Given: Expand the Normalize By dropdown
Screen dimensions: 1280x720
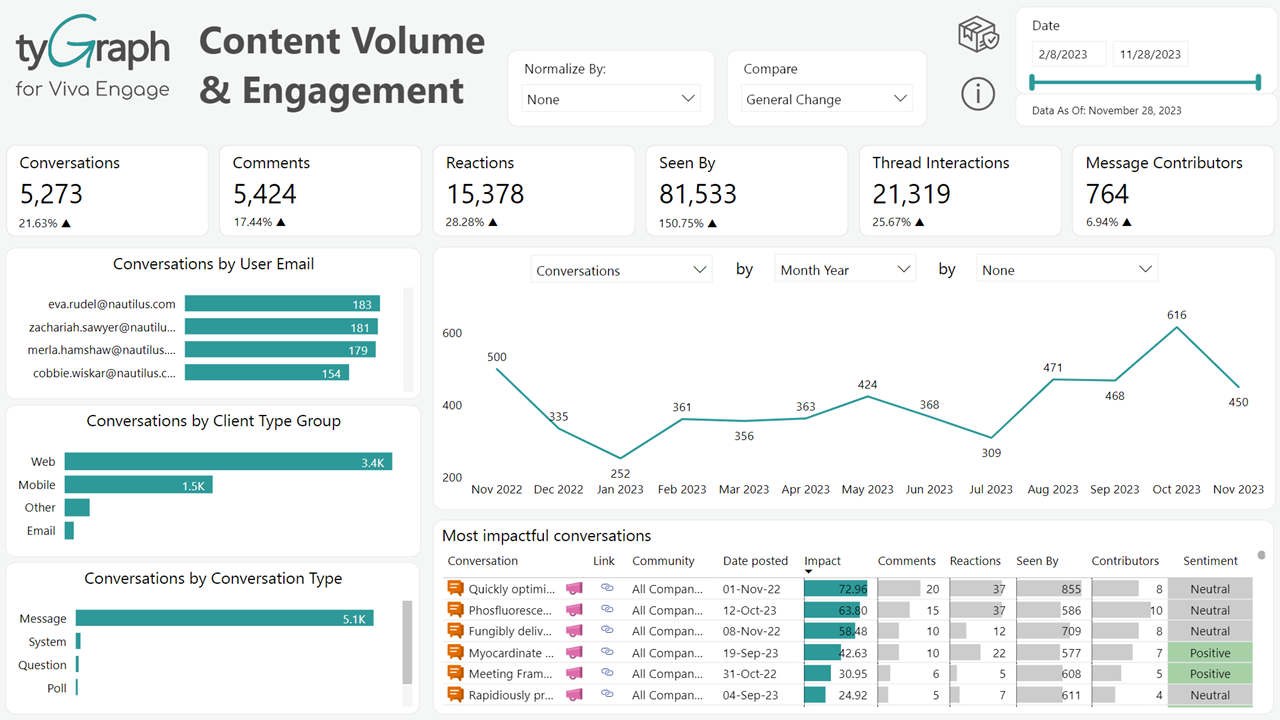Looking at the screenshot, I should [x=611, y=99].
